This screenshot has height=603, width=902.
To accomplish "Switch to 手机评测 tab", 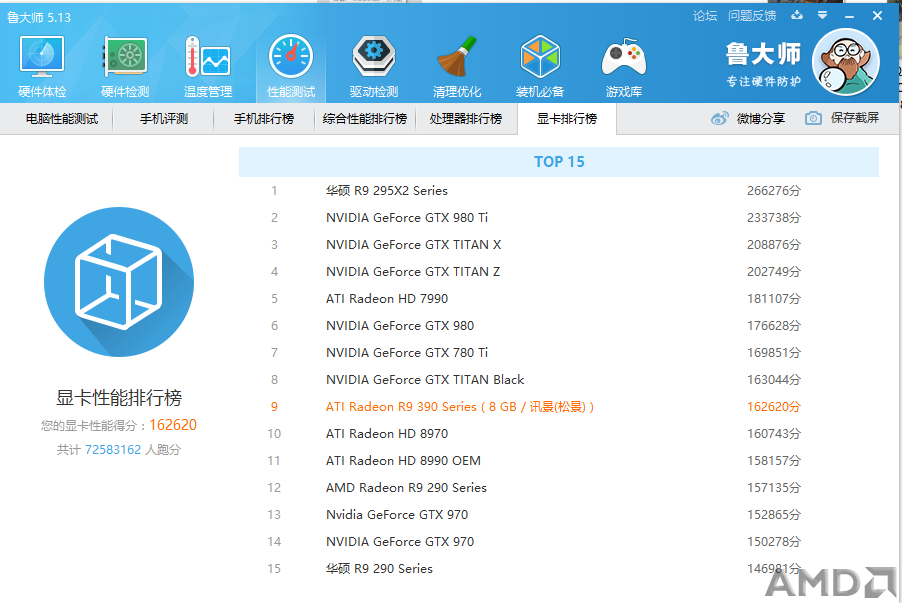I will coord(163,119).
